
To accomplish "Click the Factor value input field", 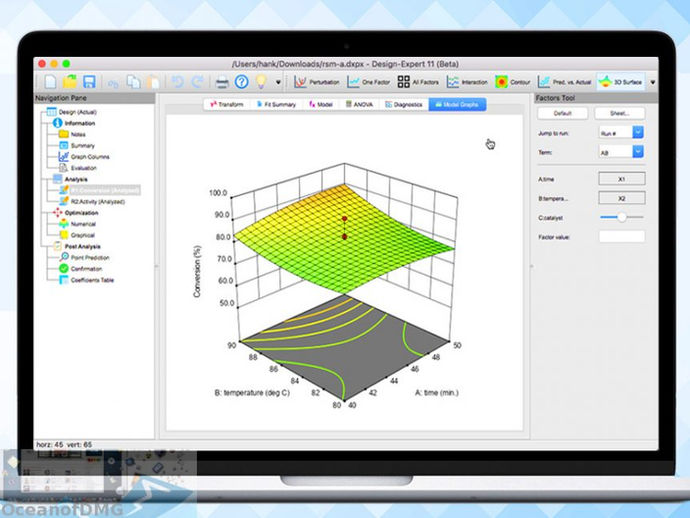I will coord(622,237).
